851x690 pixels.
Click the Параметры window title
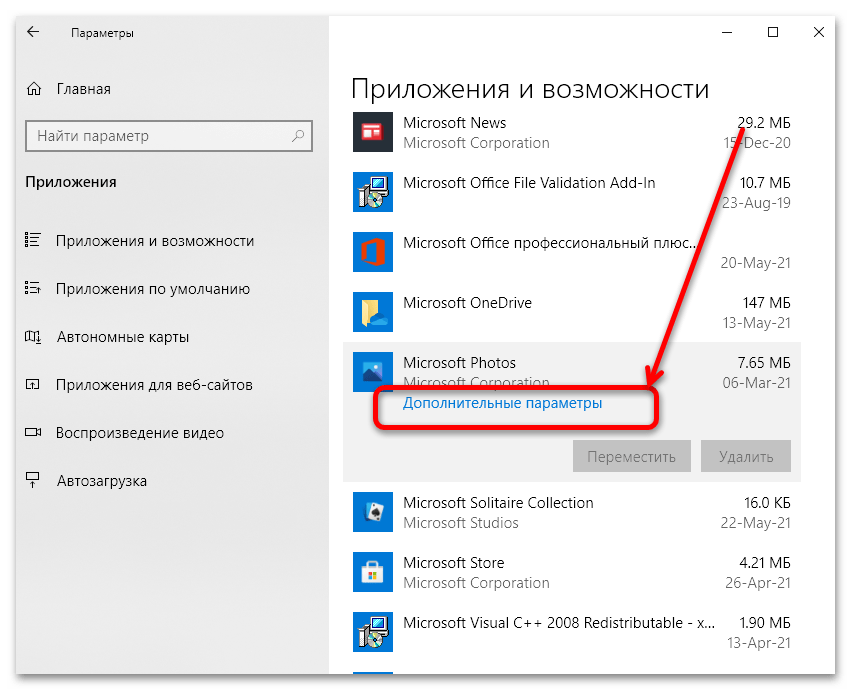[102, 33]
